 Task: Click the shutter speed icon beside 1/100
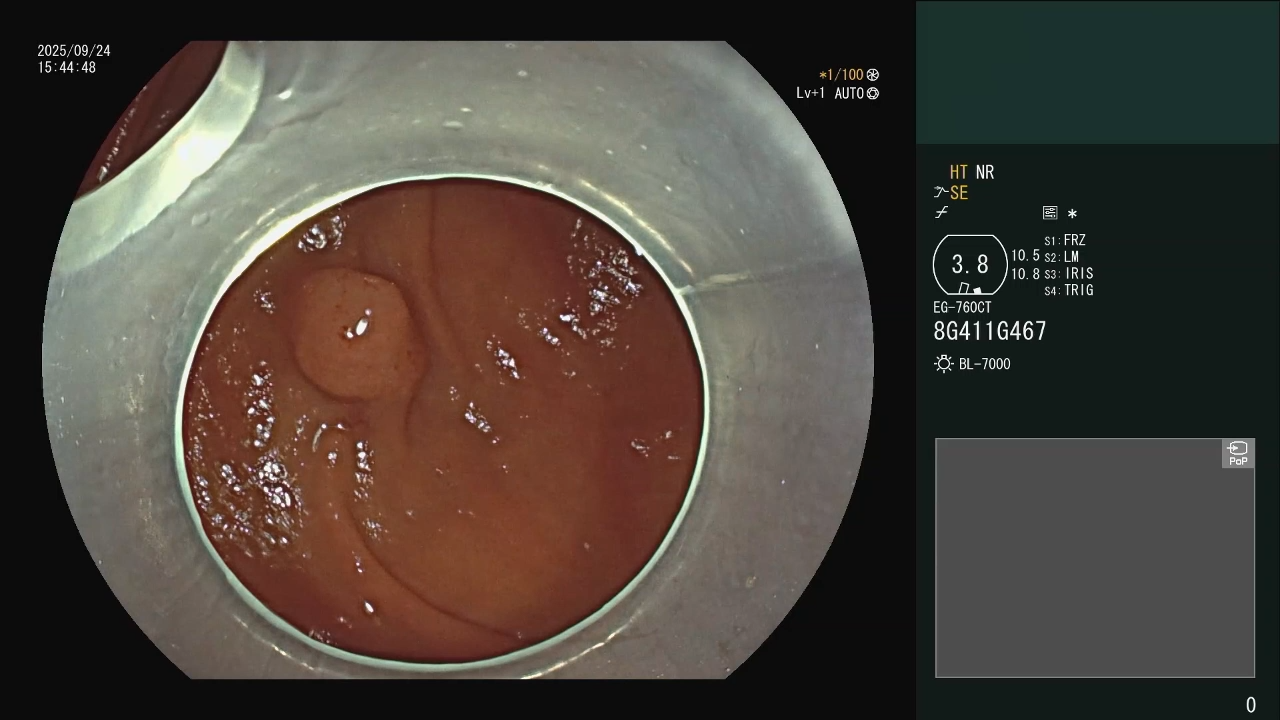click(873, 75)
